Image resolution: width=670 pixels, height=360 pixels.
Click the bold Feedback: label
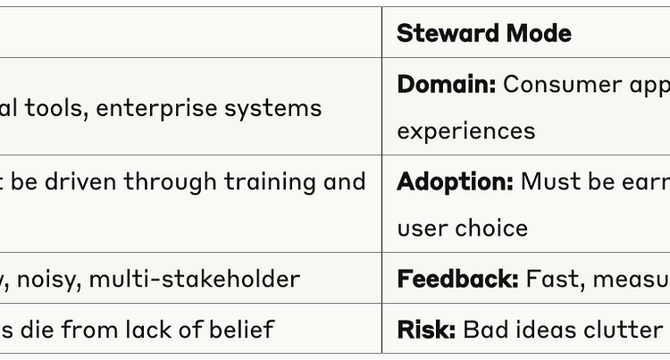(x=458, y=279)
